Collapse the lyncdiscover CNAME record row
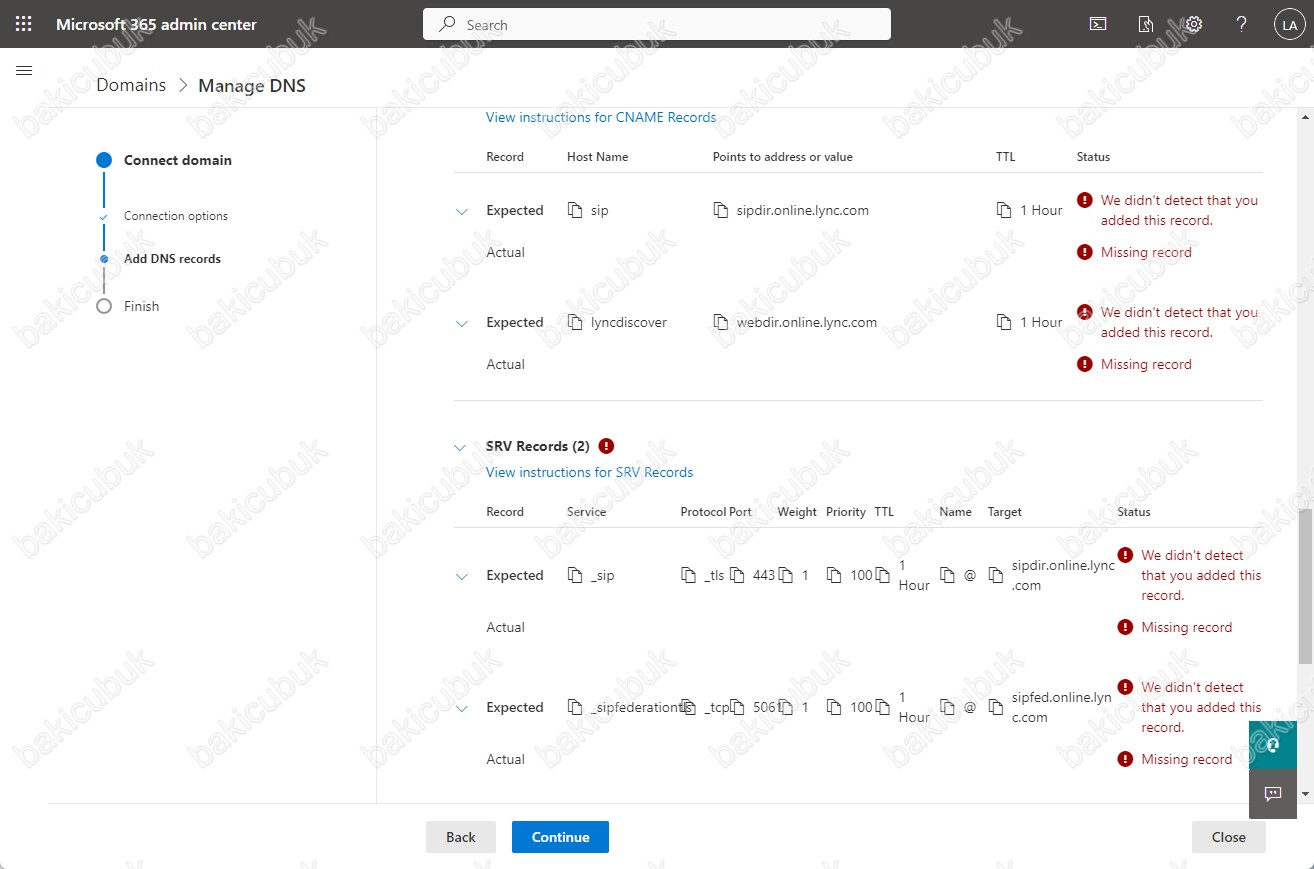Viewport: 1314px width, 869px height. click(x=461, y=323)
